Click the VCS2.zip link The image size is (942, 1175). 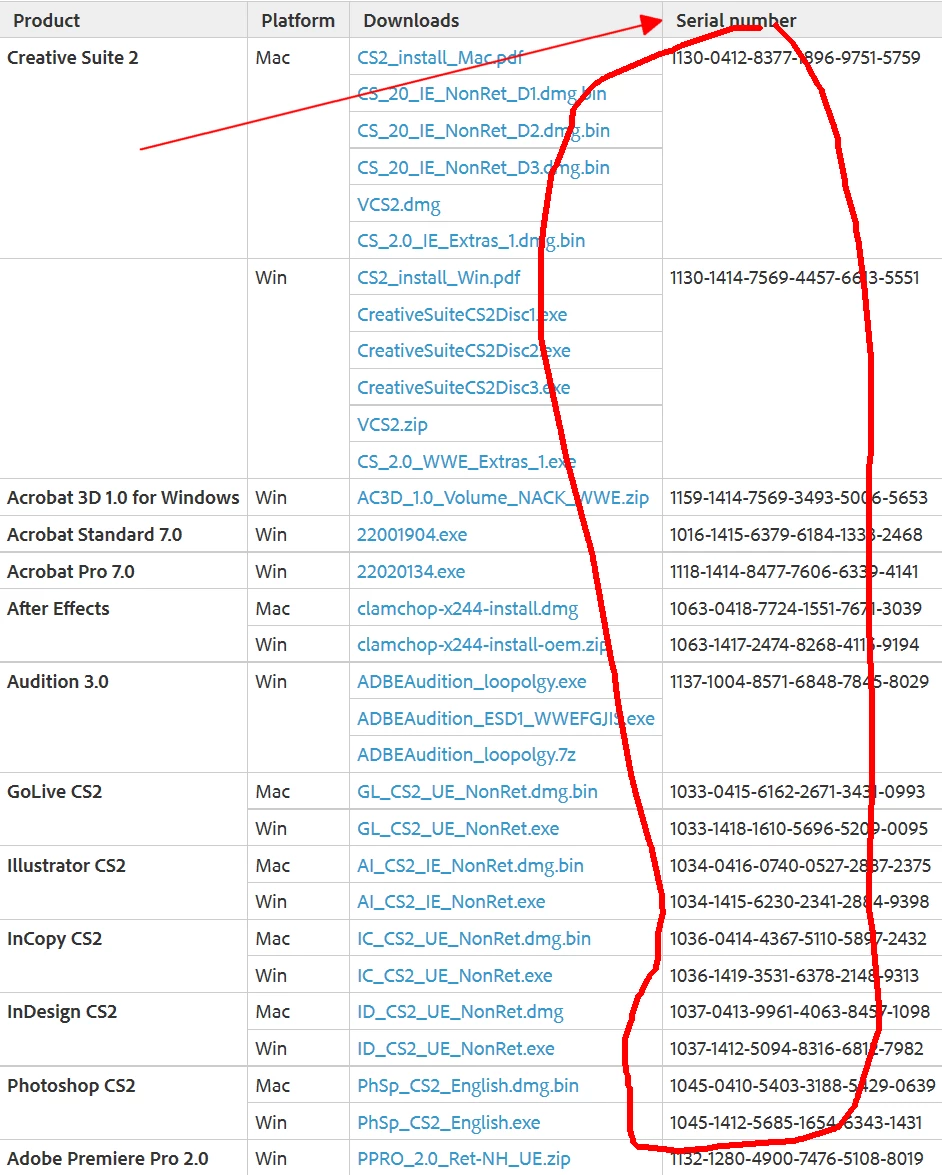point(393,425)
